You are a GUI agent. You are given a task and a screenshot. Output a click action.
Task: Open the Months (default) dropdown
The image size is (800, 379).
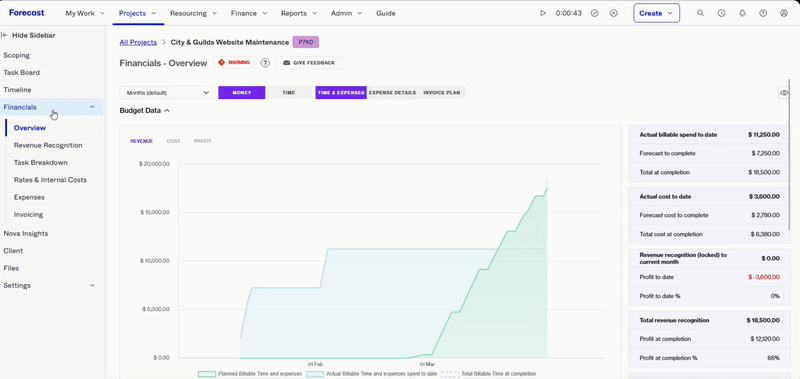pos(167,92)
